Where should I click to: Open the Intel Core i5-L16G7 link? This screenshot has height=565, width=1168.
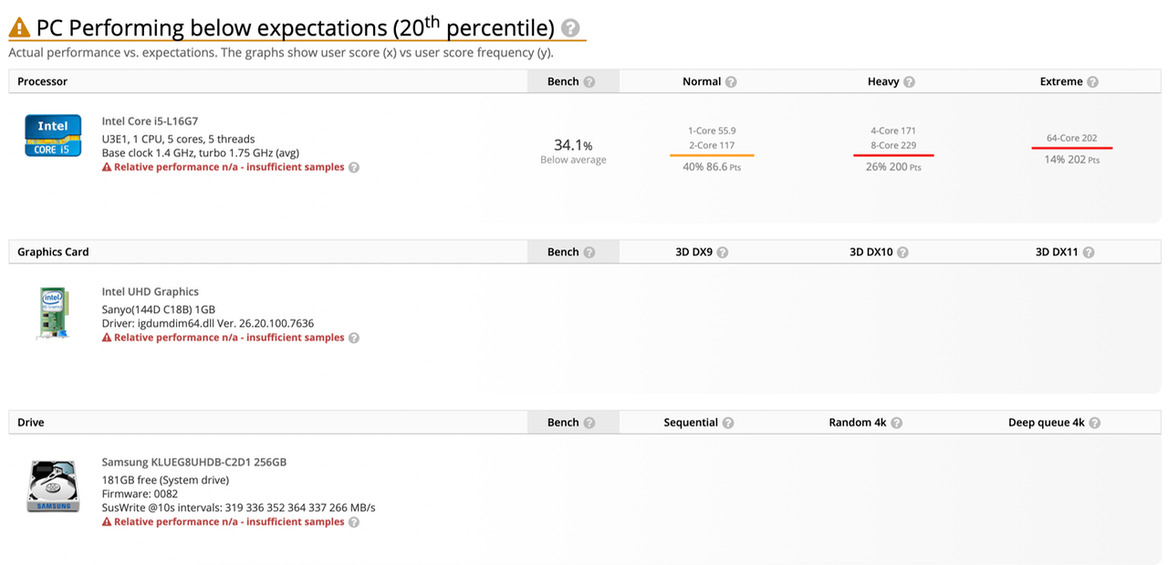(x=150, y=121)
